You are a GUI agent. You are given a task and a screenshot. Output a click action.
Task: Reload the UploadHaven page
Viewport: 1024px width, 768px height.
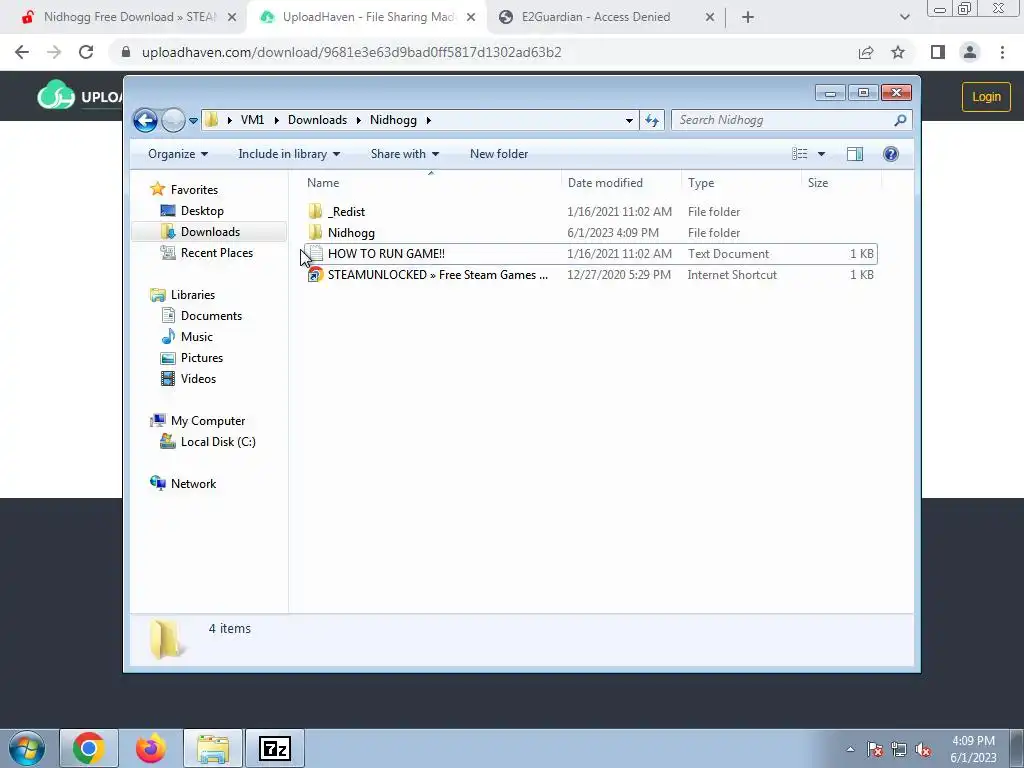click(x=86, y=52)
